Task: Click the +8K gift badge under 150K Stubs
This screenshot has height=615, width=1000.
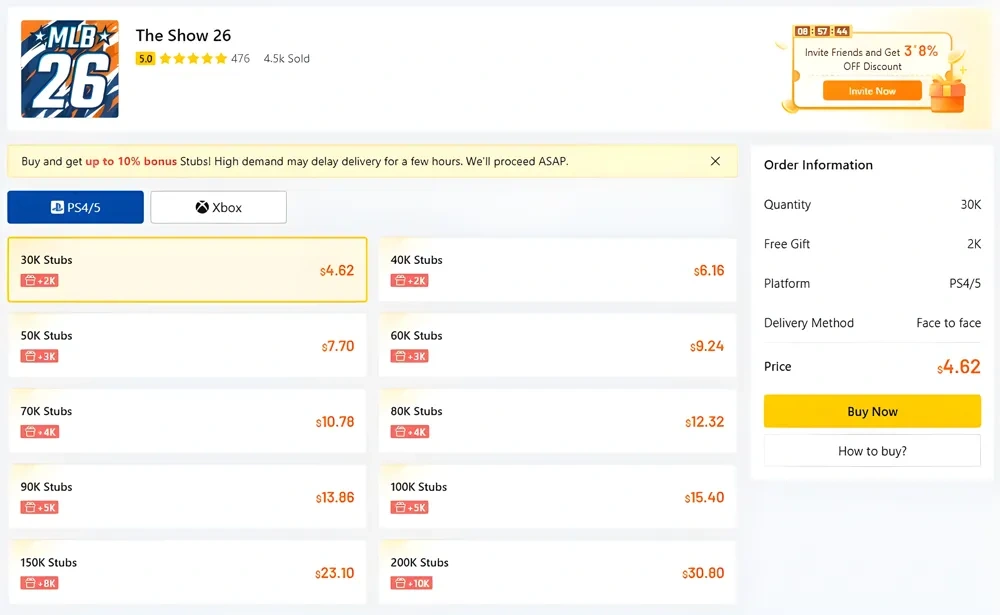Action: pos(40,583)
